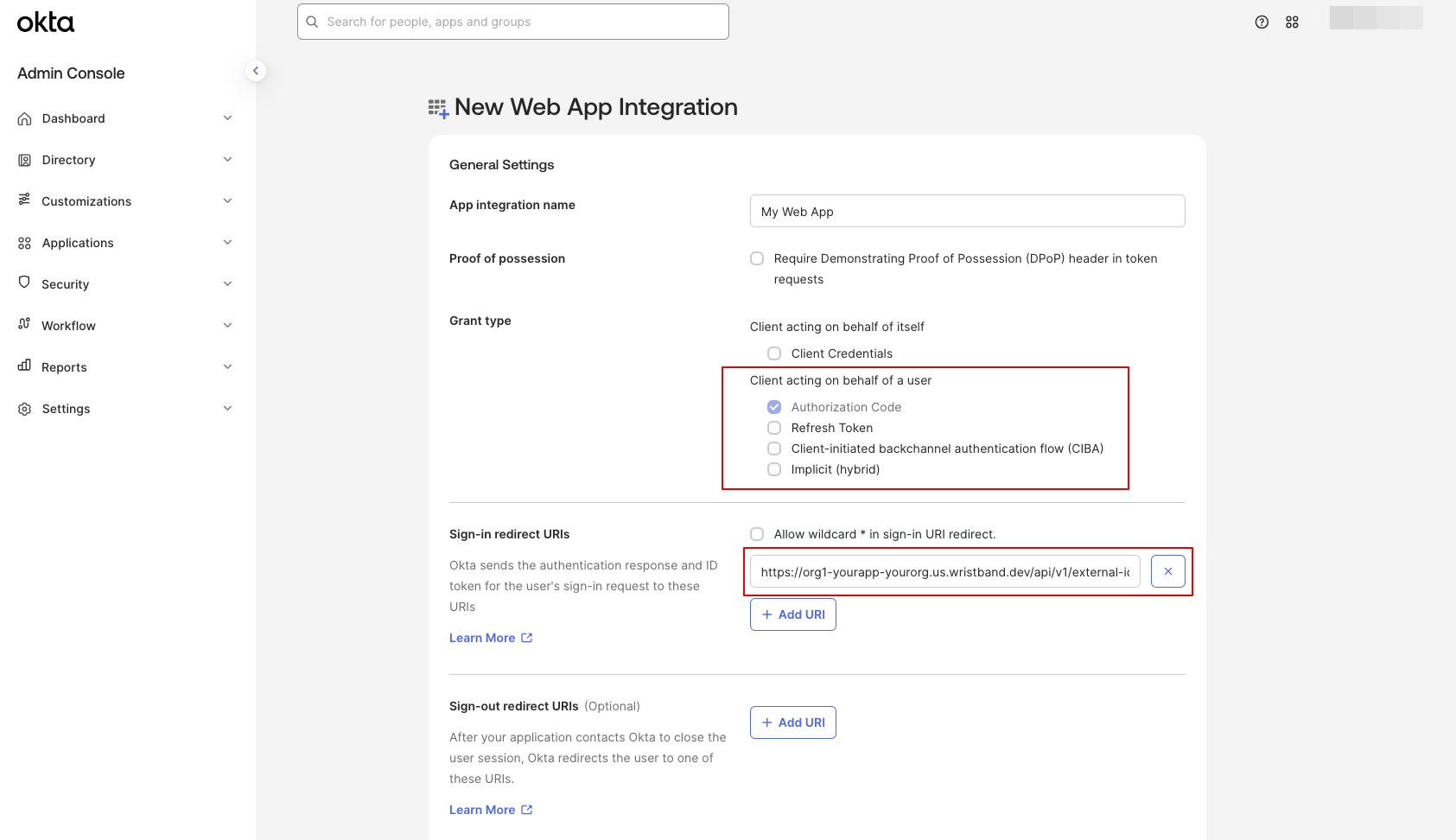Collapse the sidebar with the arrow button

(255, 71)
